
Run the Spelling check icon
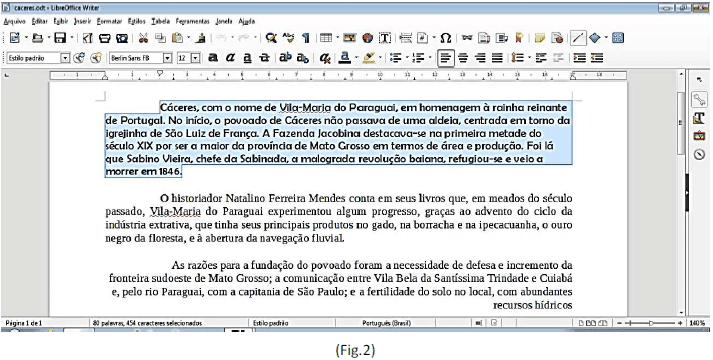coord(288,38)
